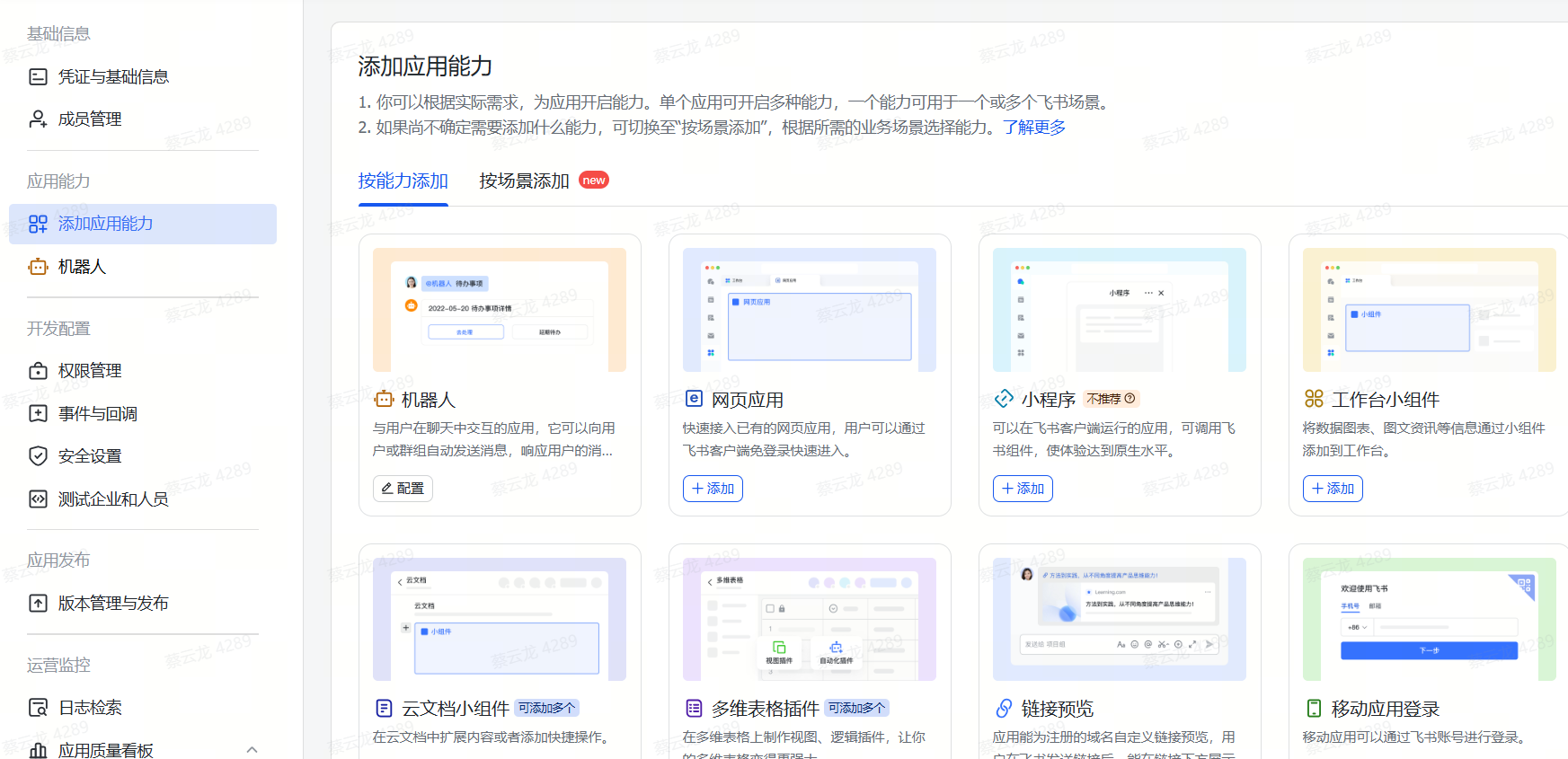Click the 安全设置 shield icon
Viewport: 1568px width, 759px height.
(x=38, y=456)
